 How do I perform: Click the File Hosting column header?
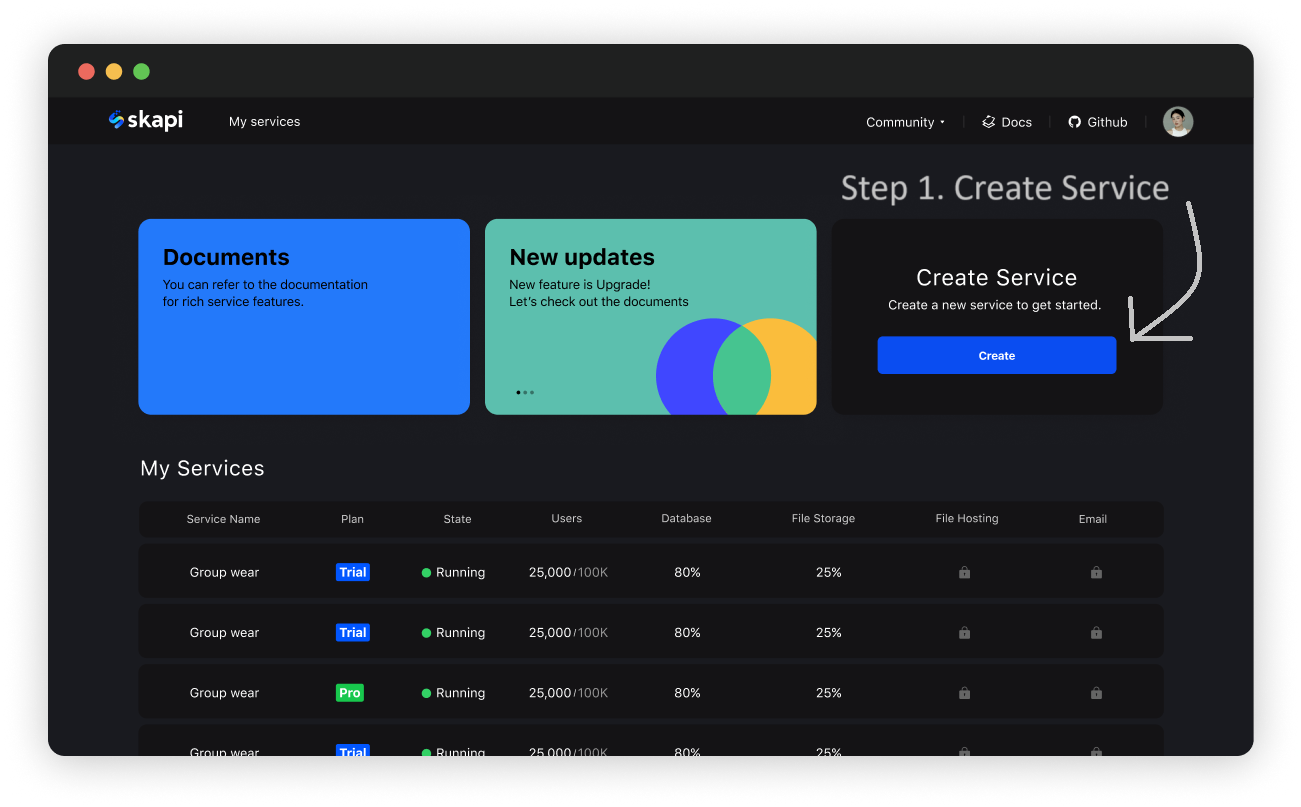(x=967, y=519)
